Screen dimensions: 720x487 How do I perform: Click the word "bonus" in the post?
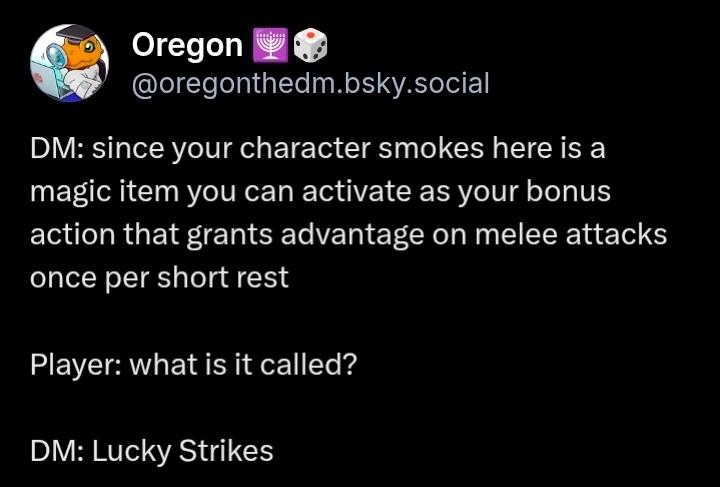point(575,191)
